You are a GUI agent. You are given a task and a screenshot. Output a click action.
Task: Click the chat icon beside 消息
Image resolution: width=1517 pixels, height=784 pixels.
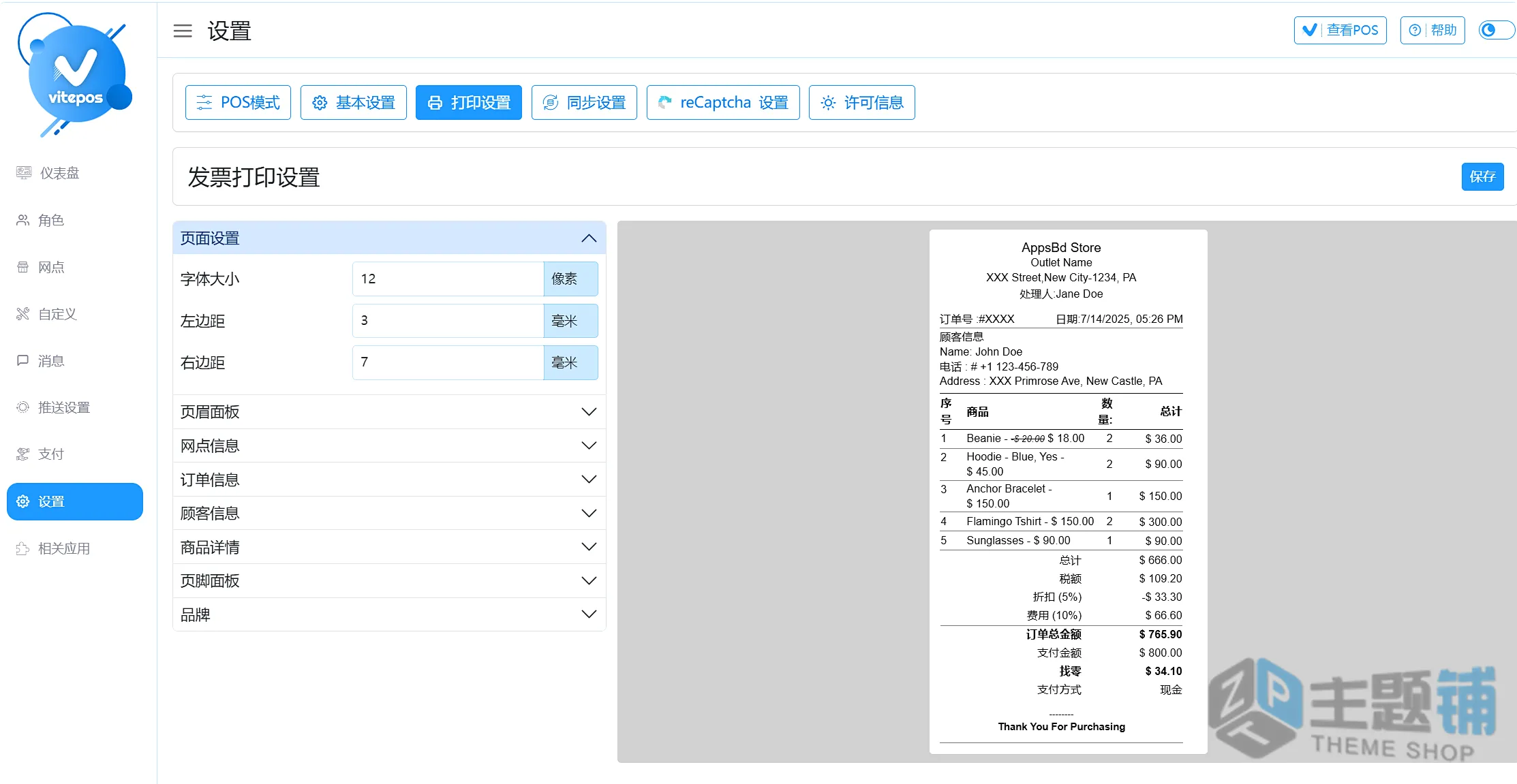pyautogui.click(x=23, y=360)
